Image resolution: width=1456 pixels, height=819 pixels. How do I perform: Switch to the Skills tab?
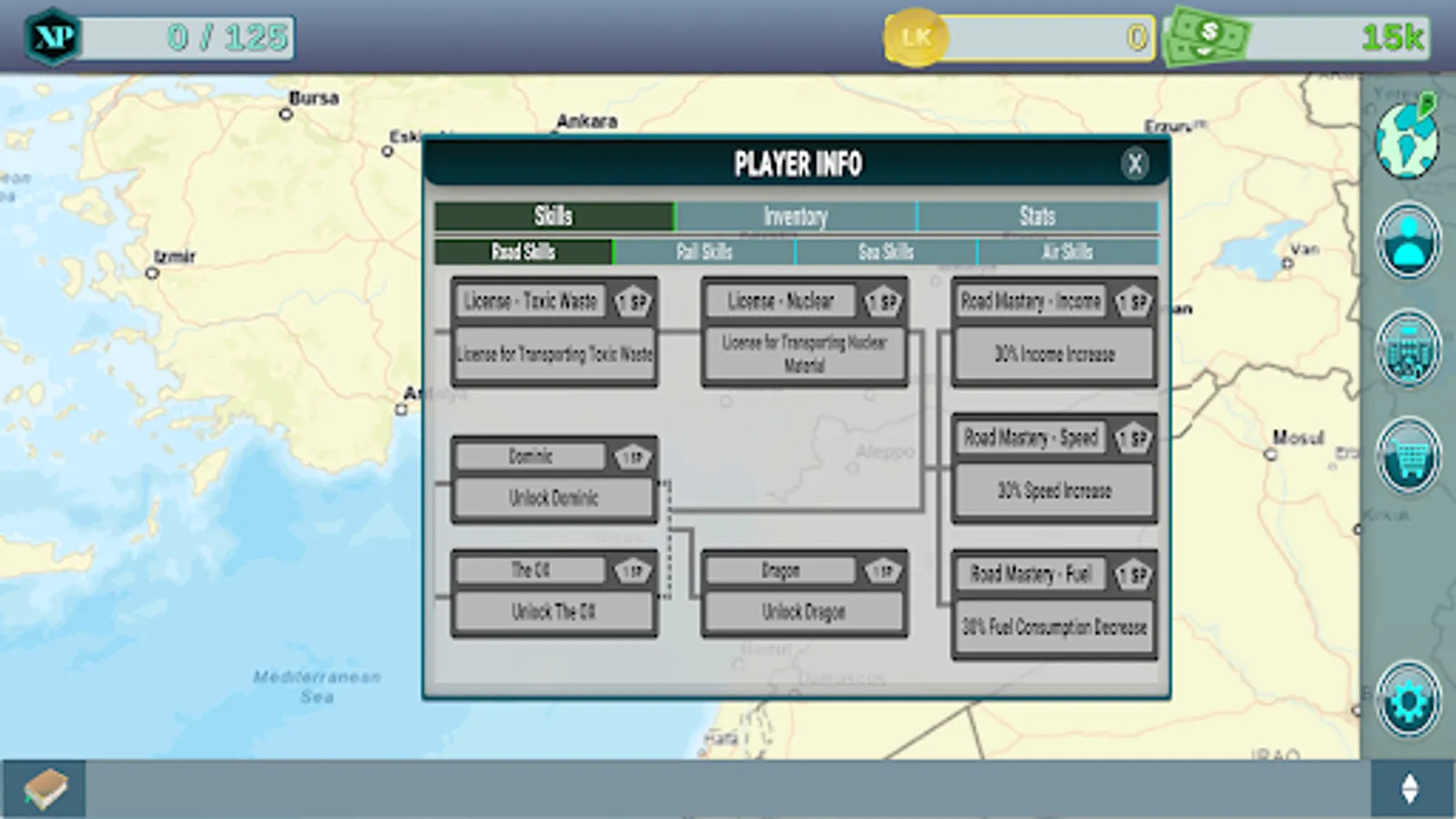(554, 217)
